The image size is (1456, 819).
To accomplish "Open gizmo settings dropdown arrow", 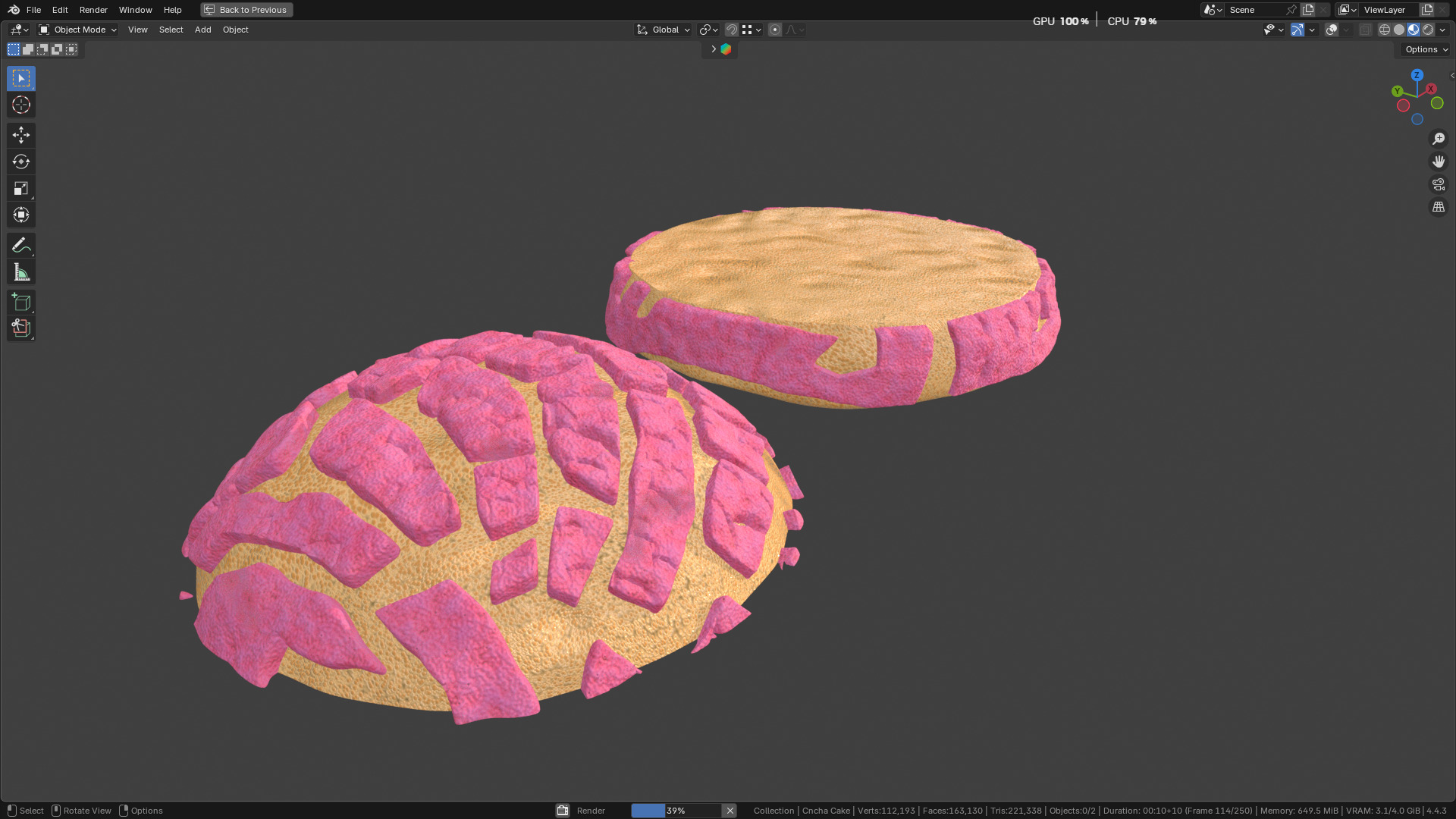I will point(1312,30).
